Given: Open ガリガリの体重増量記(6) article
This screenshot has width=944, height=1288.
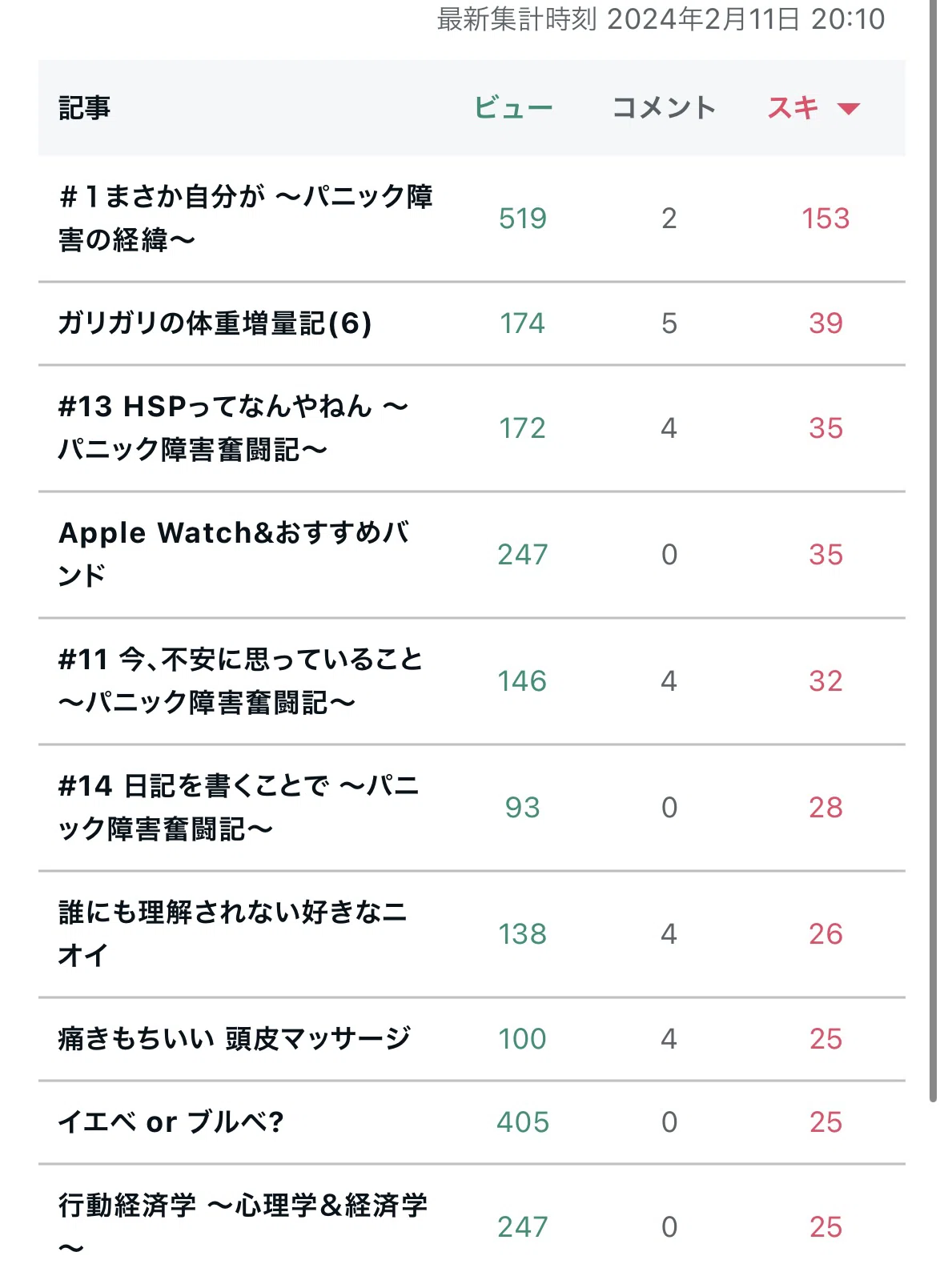Looking at the screenshot, I should 215,323.
